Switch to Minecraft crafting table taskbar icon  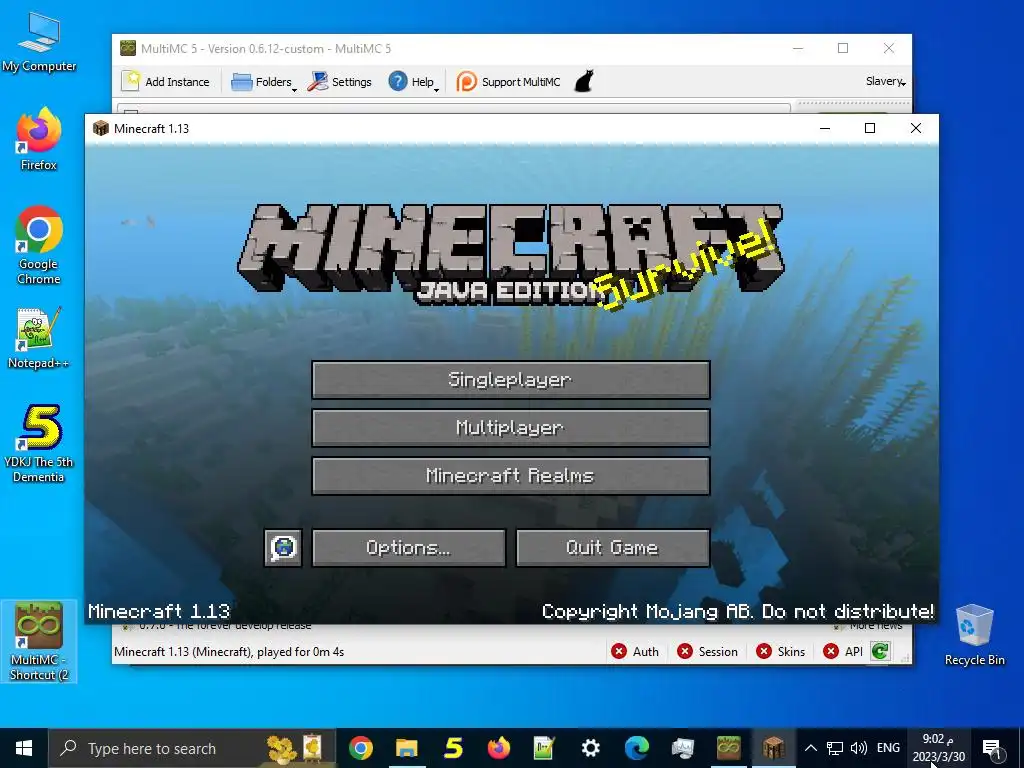pyautogui.click(x=774, y=748)
